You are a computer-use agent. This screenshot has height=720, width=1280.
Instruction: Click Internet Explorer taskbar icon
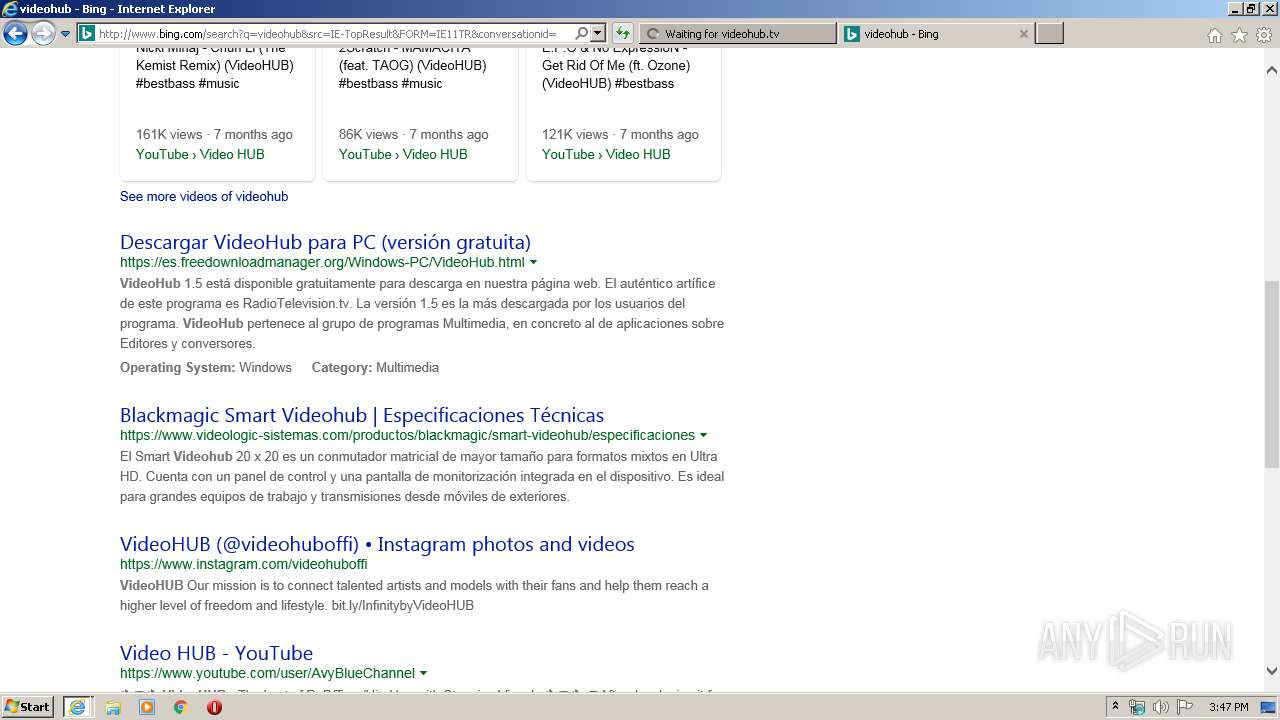[77, 707]
